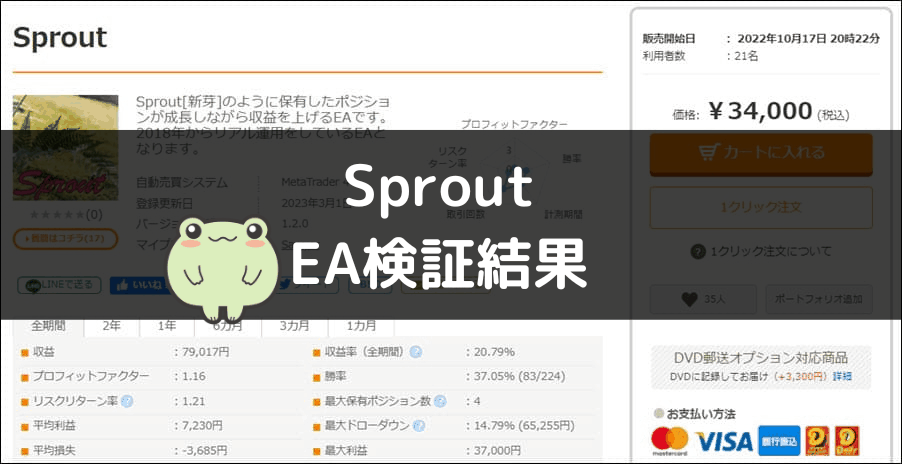This screenshot has height=464, width=902.
Task: Select the 全期間 period tab
Action: click(x=48, y=326)
